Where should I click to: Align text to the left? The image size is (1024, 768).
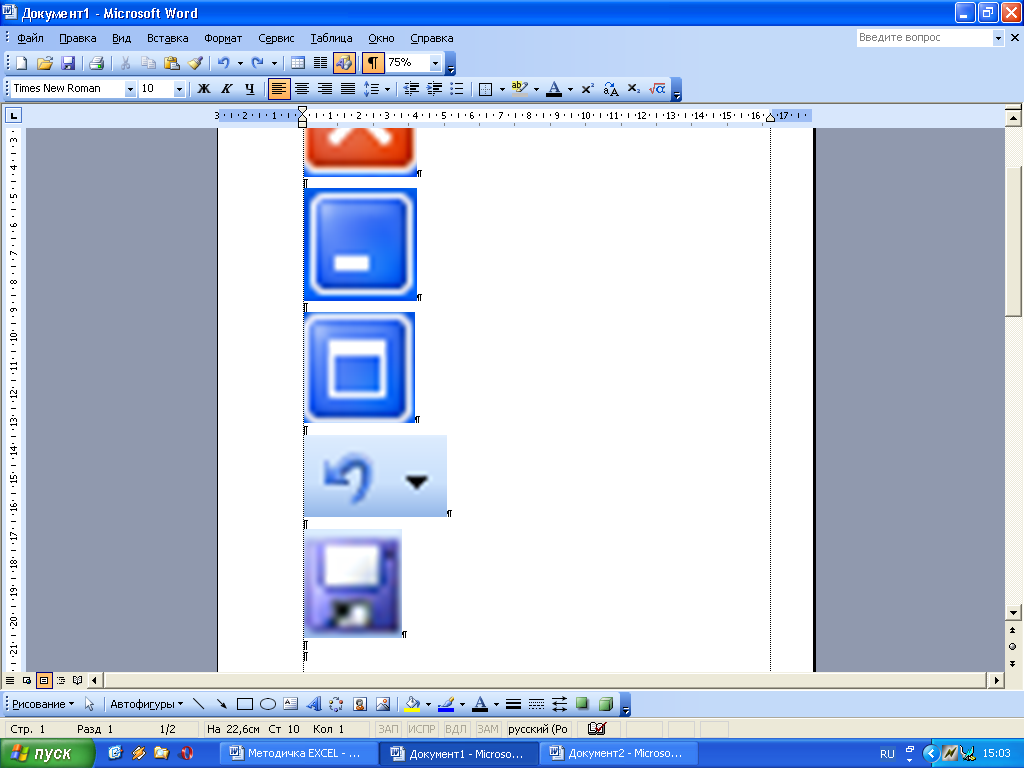tap(279, 89)
